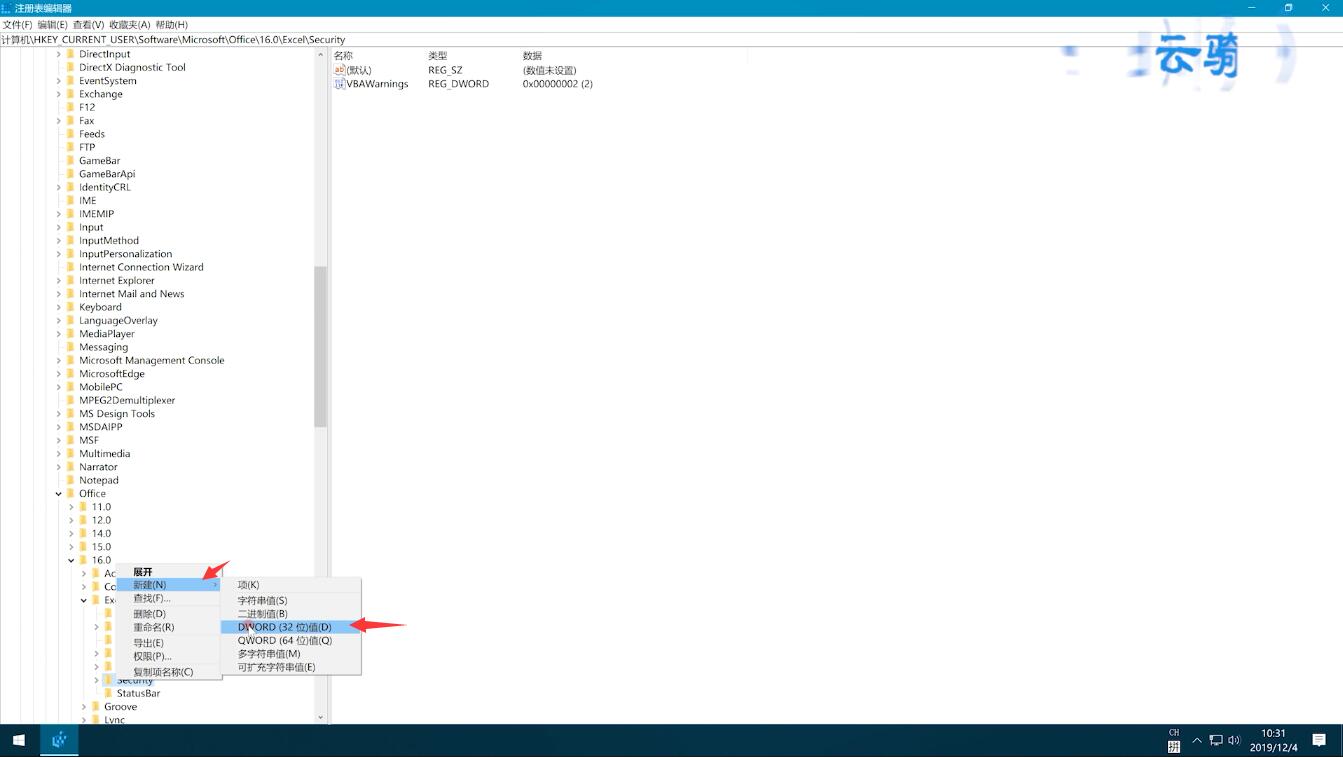Open the 收藏夹(A) menu
This screenshot has height=757, width=1343.
point(130,24)
